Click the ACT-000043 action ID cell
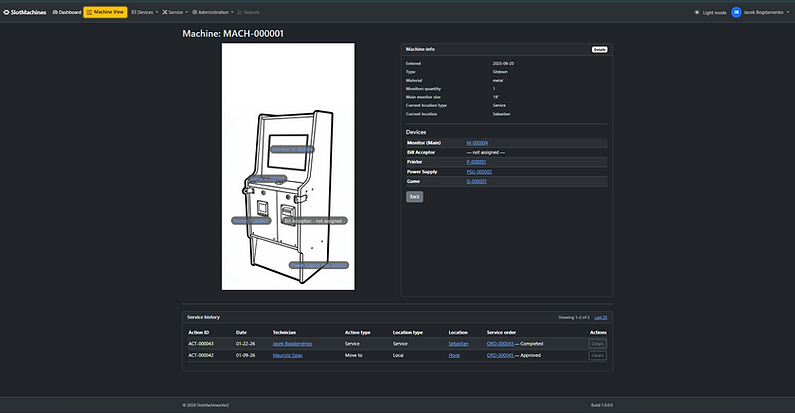The image size is (795, 413). [201, 344]
